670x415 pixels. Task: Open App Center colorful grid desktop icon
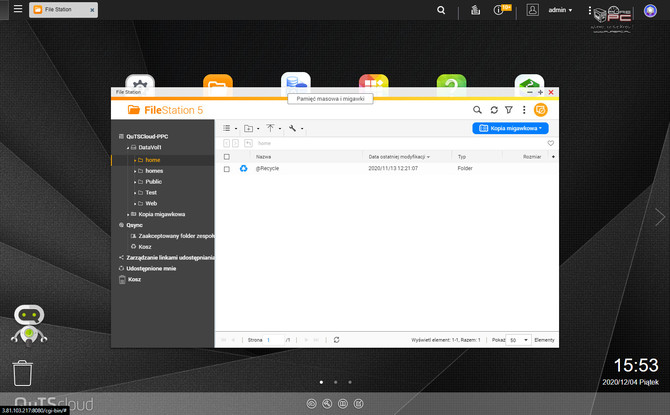(x=373, y=82)
